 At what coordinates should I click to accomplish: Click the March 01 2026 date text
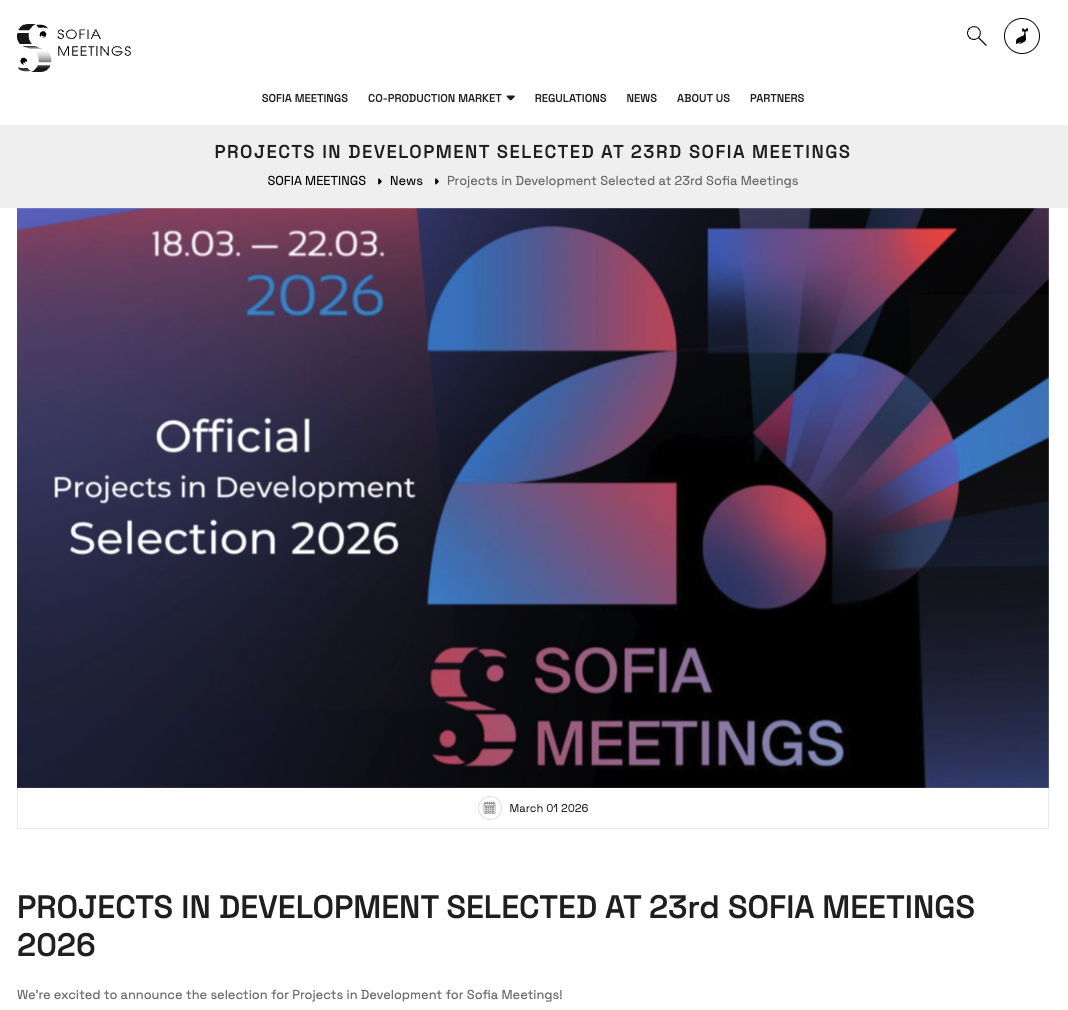point(548,808)
